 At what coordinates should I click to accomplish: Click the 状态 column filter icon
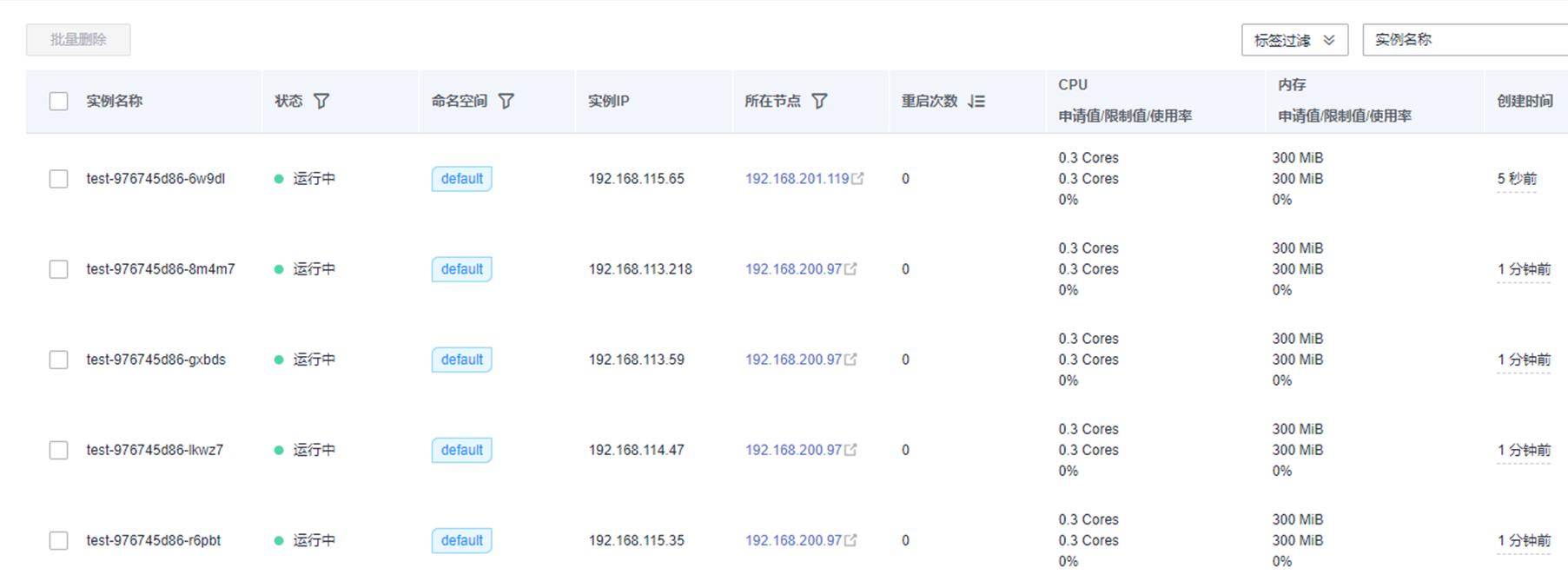321,102
